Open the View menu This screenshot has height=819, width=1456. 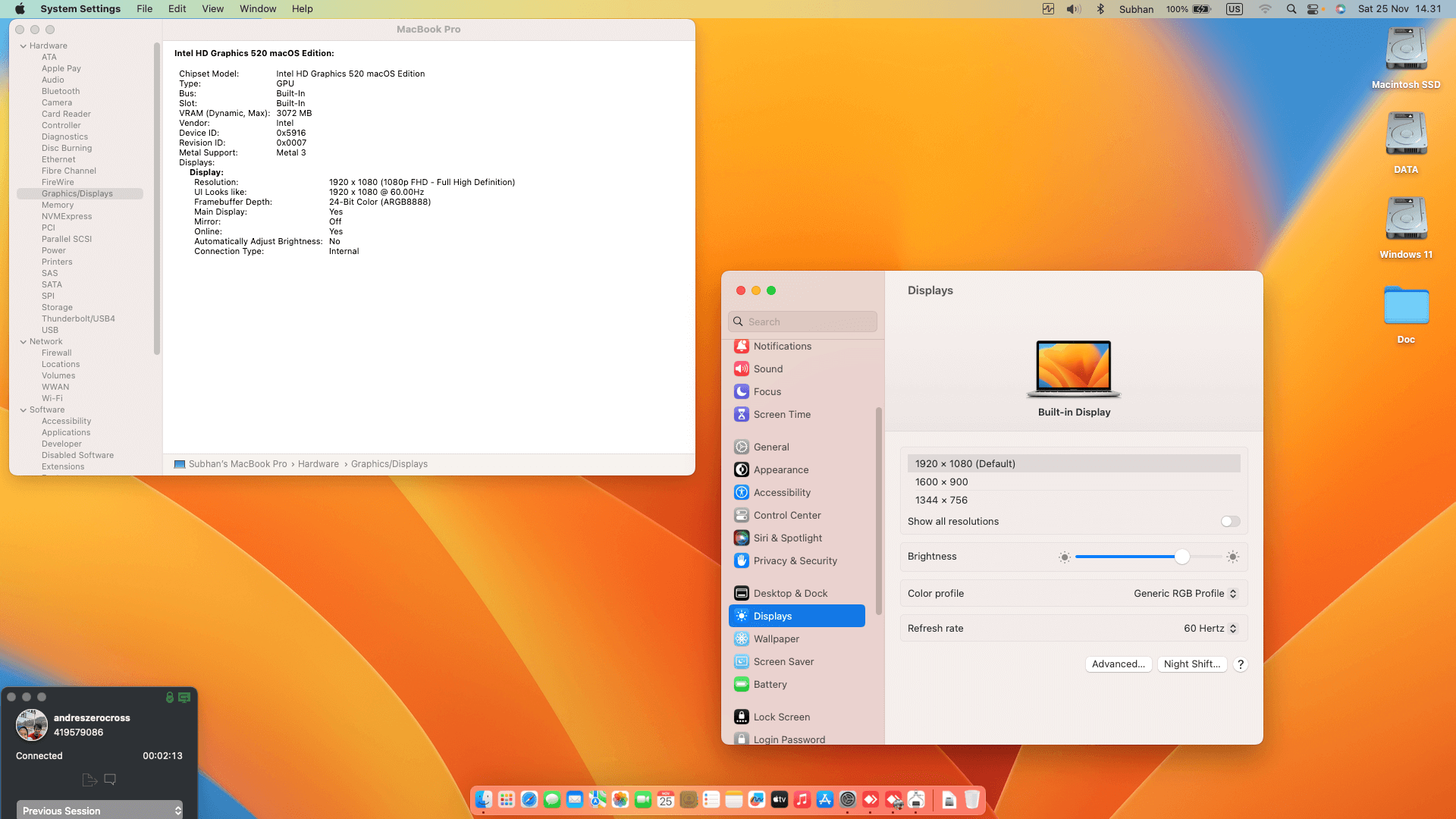click(213, 9)
